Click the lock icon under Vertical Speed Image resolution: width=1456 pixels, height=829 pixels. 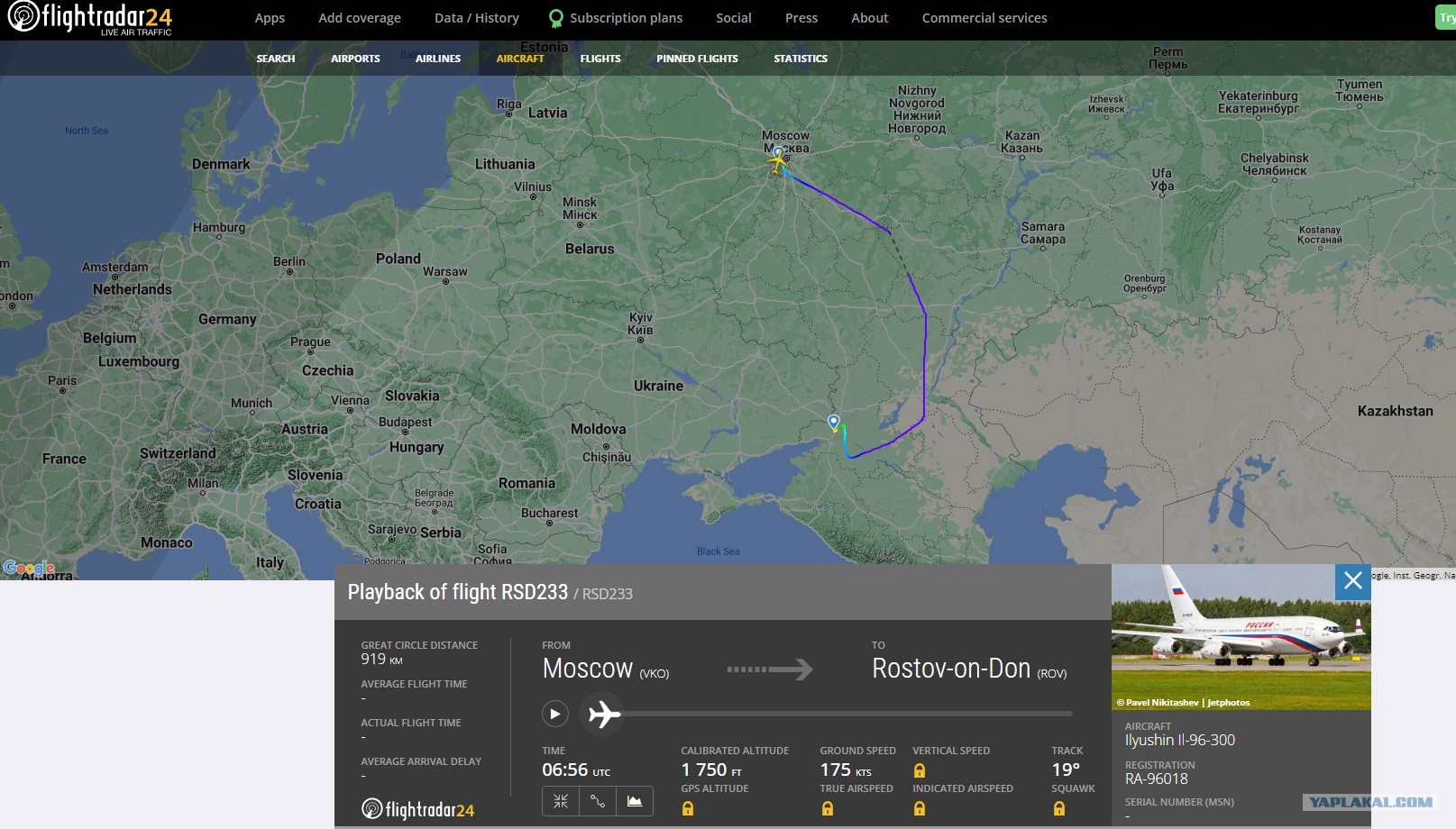tap(920, 770)
